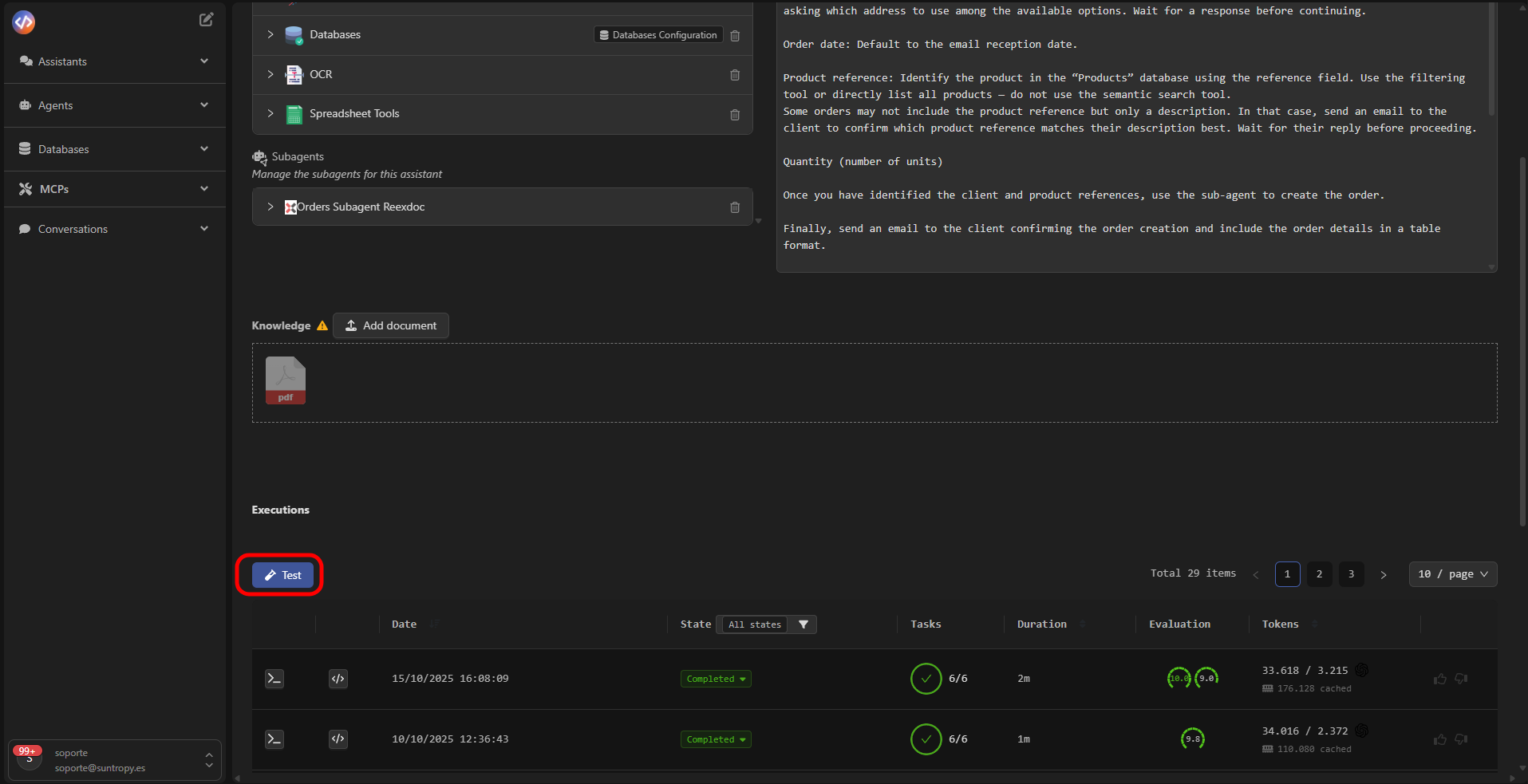Open Completed state dropdown for 15/10/2025 row
The width and height of the screenshot is (1528, 784).
716,679
